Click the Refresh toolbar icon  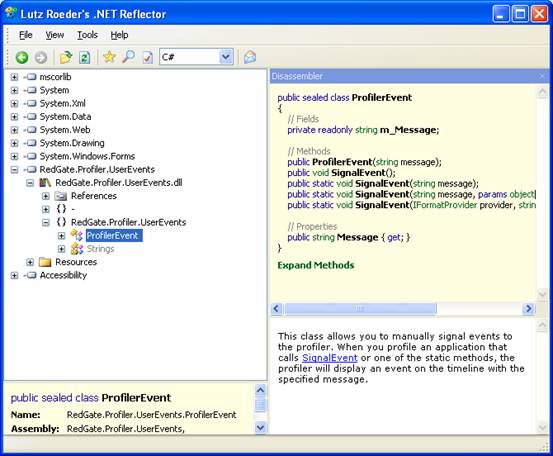(x=84, y=57)
